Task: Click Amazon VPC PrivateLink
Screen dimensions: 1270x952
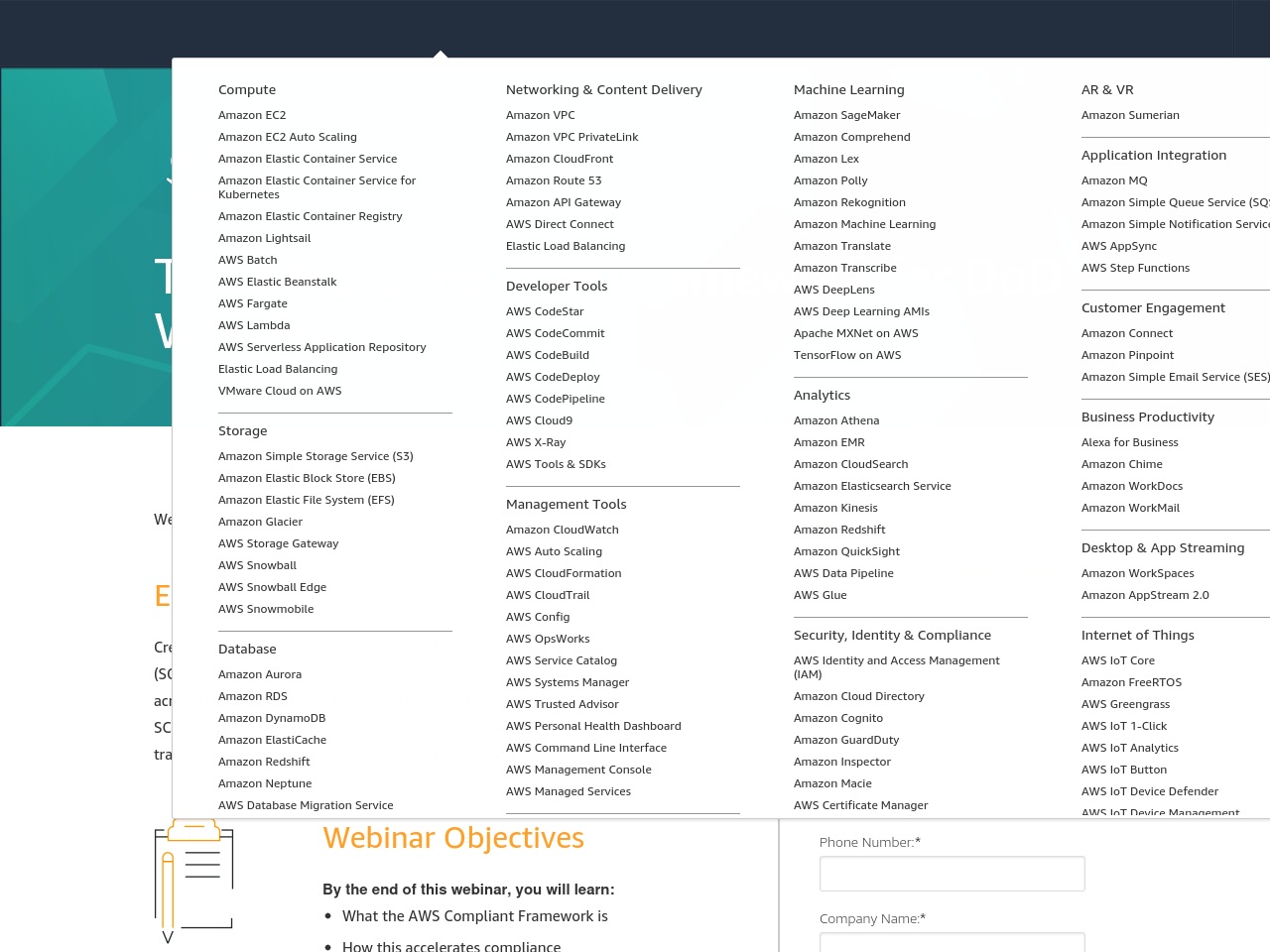Action: 572,137
